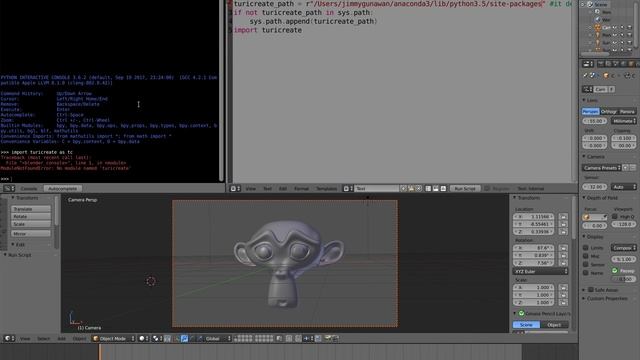Adjust the focal length 35.00 field

click(595, 121)
